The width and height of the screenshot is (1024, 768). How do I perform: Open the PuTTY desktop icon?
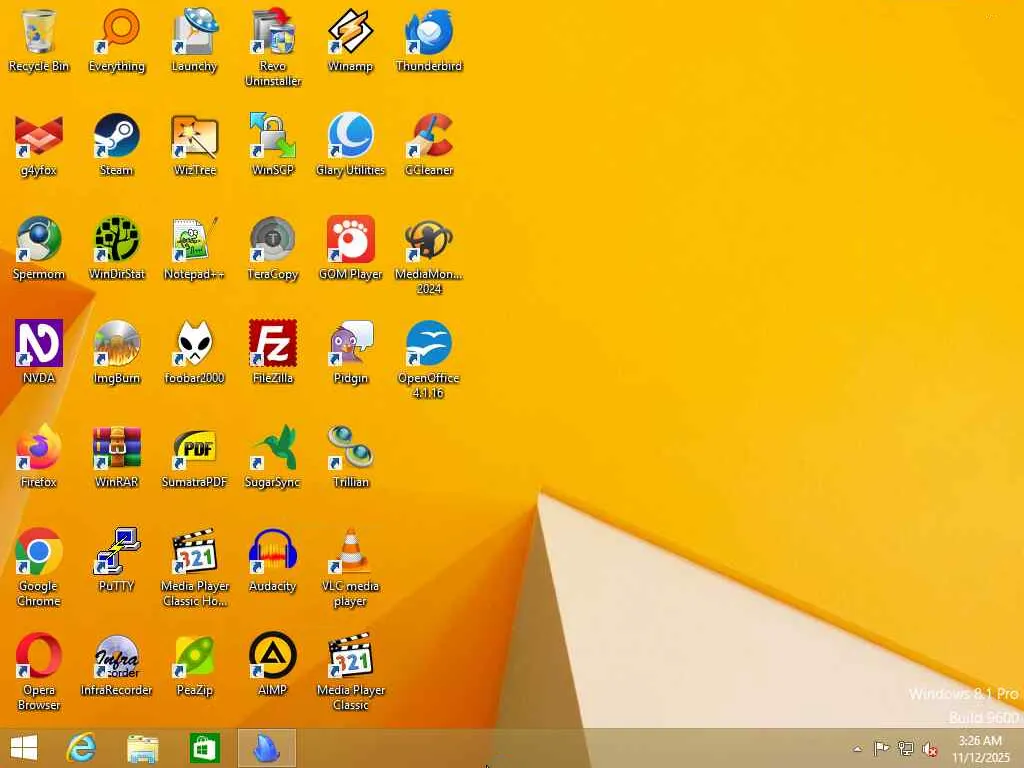pyautogui.click(x=117, y=560)
